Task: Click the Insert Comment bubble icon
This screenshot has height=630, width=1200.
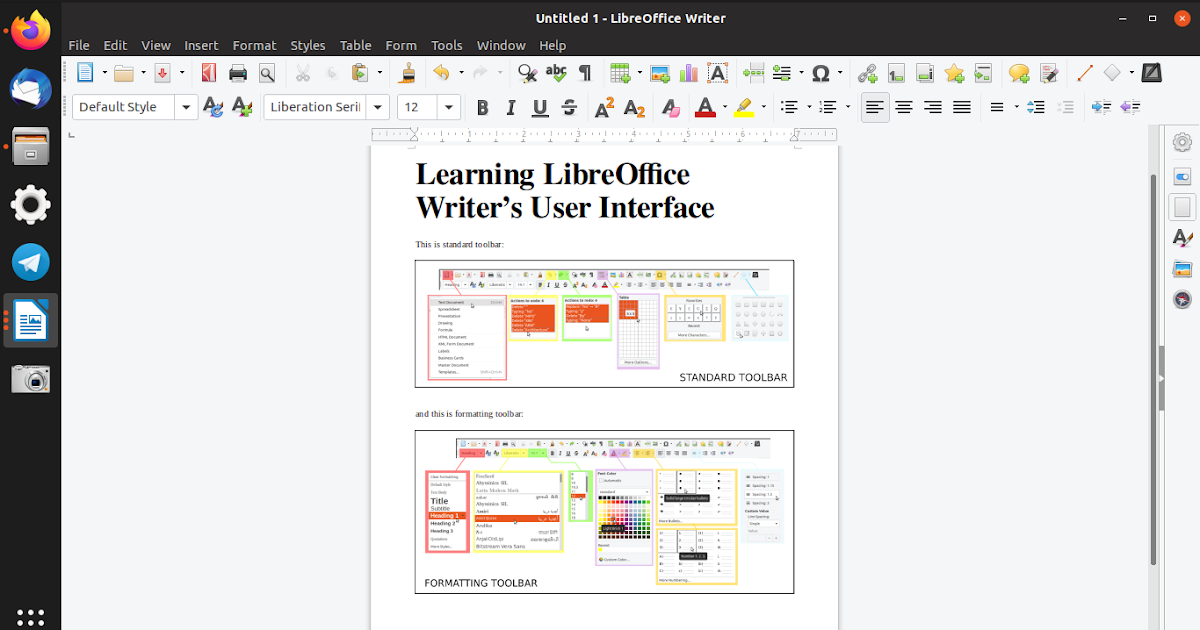Action: 1019,73
